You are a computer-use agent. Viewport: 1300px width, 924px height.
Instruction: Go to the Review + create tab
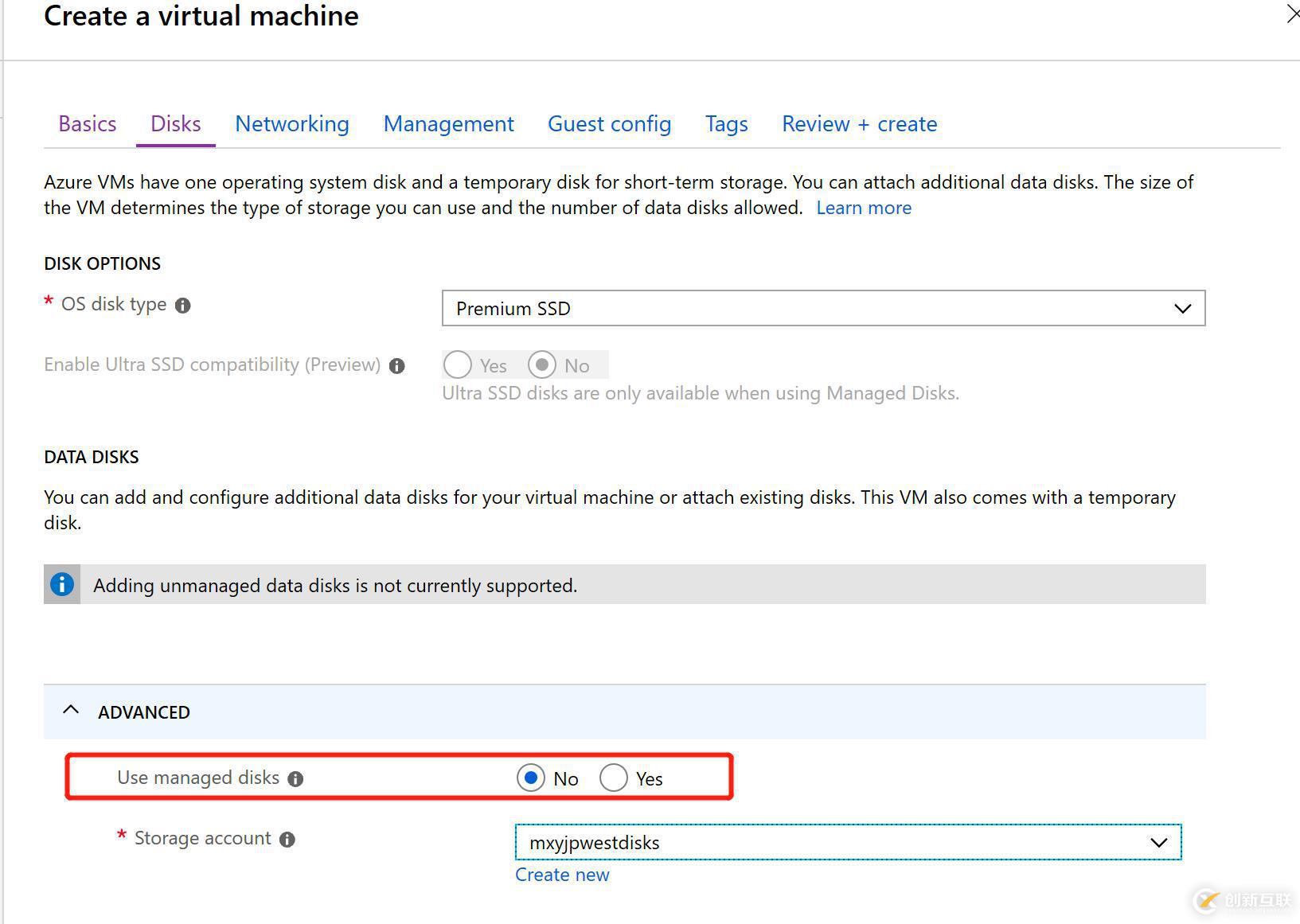point(859,123)
